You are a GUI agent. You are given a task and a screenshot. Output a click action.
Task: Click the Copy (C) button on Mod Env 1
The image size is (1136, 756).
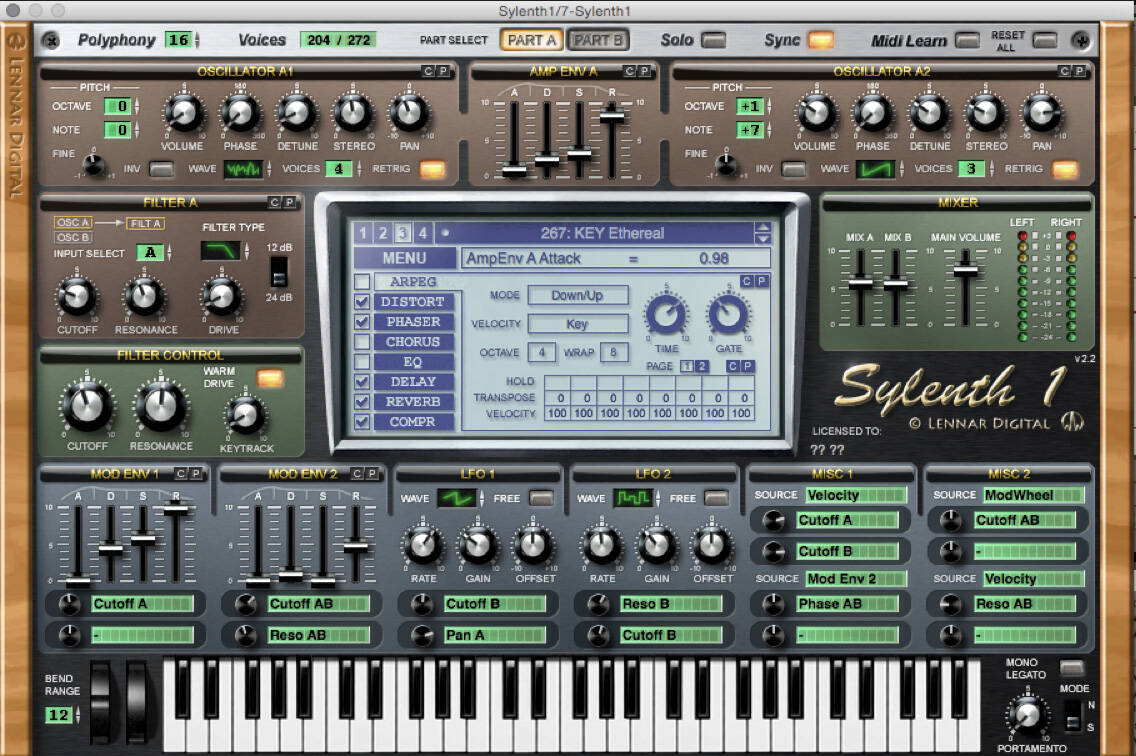pyautogui.click(x=181, y=473)
